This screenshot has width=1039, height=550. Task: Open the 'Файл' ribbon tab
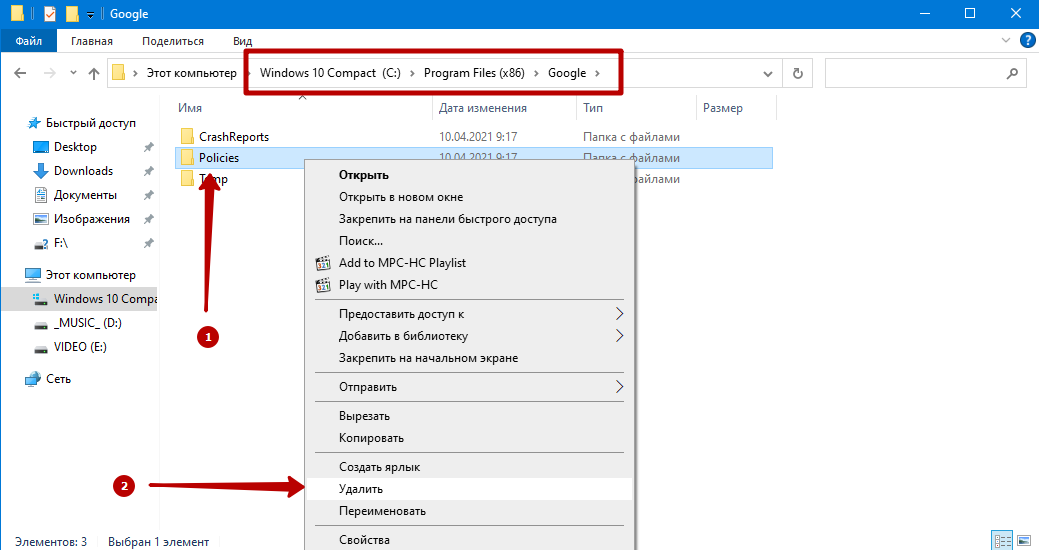[x=28, y=41]
